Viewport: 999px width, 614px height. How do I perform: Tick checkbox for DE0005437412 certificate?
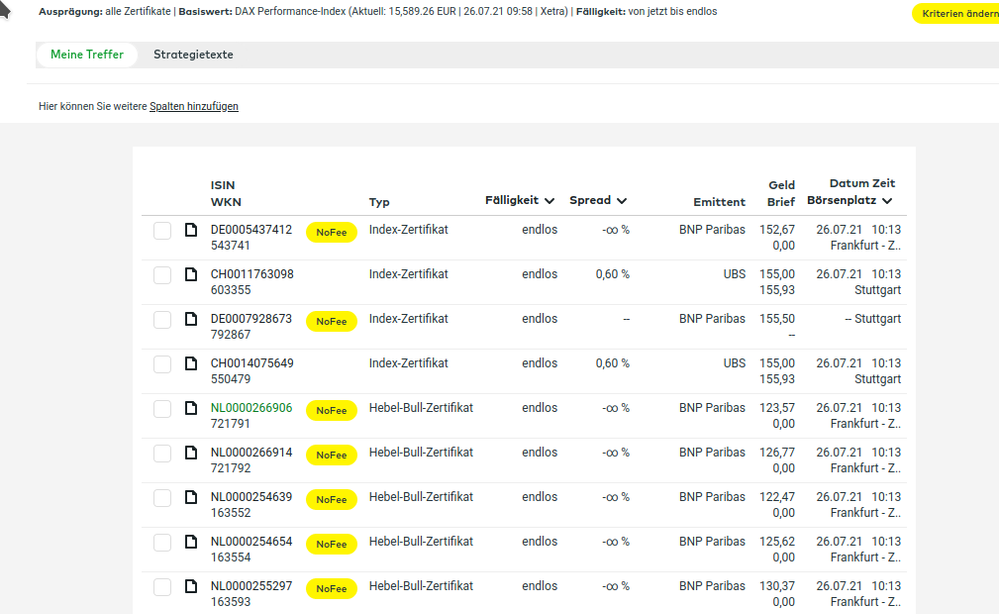coord(162,231)
